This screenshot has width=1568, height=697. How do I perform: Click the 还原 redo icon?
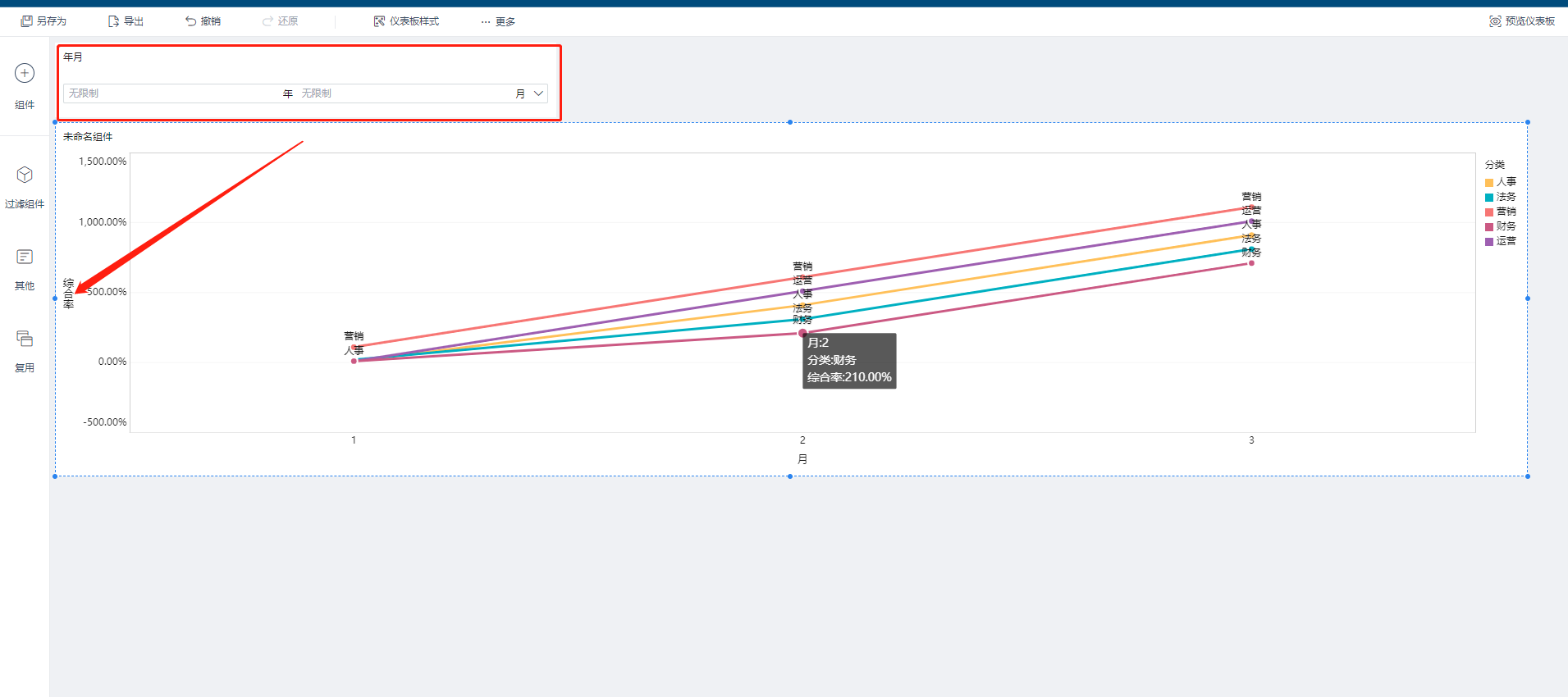[x=267, y=21]
